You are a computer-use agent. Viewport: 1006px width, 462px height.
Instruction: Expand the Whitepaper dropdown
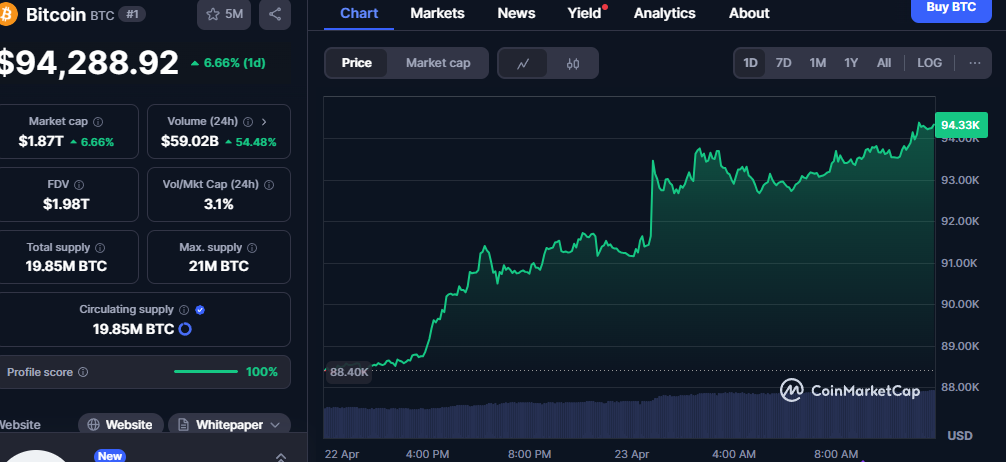point(229,425)
